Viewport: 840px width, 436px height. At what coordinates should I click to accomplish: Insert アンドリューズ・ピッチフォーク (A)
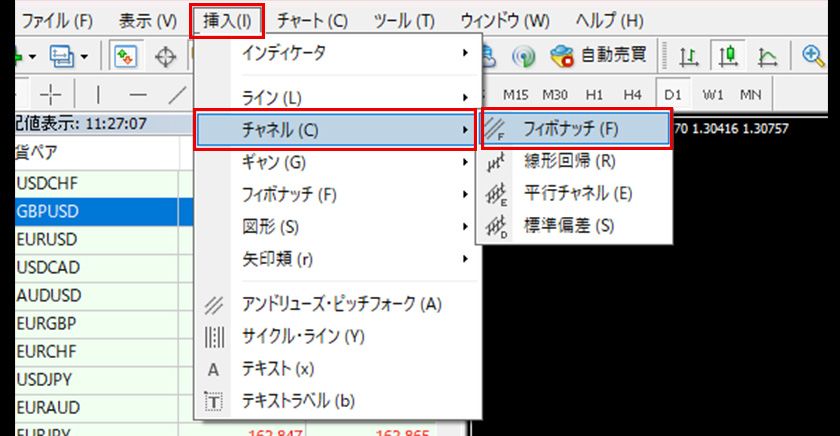[x=338, y=304]
